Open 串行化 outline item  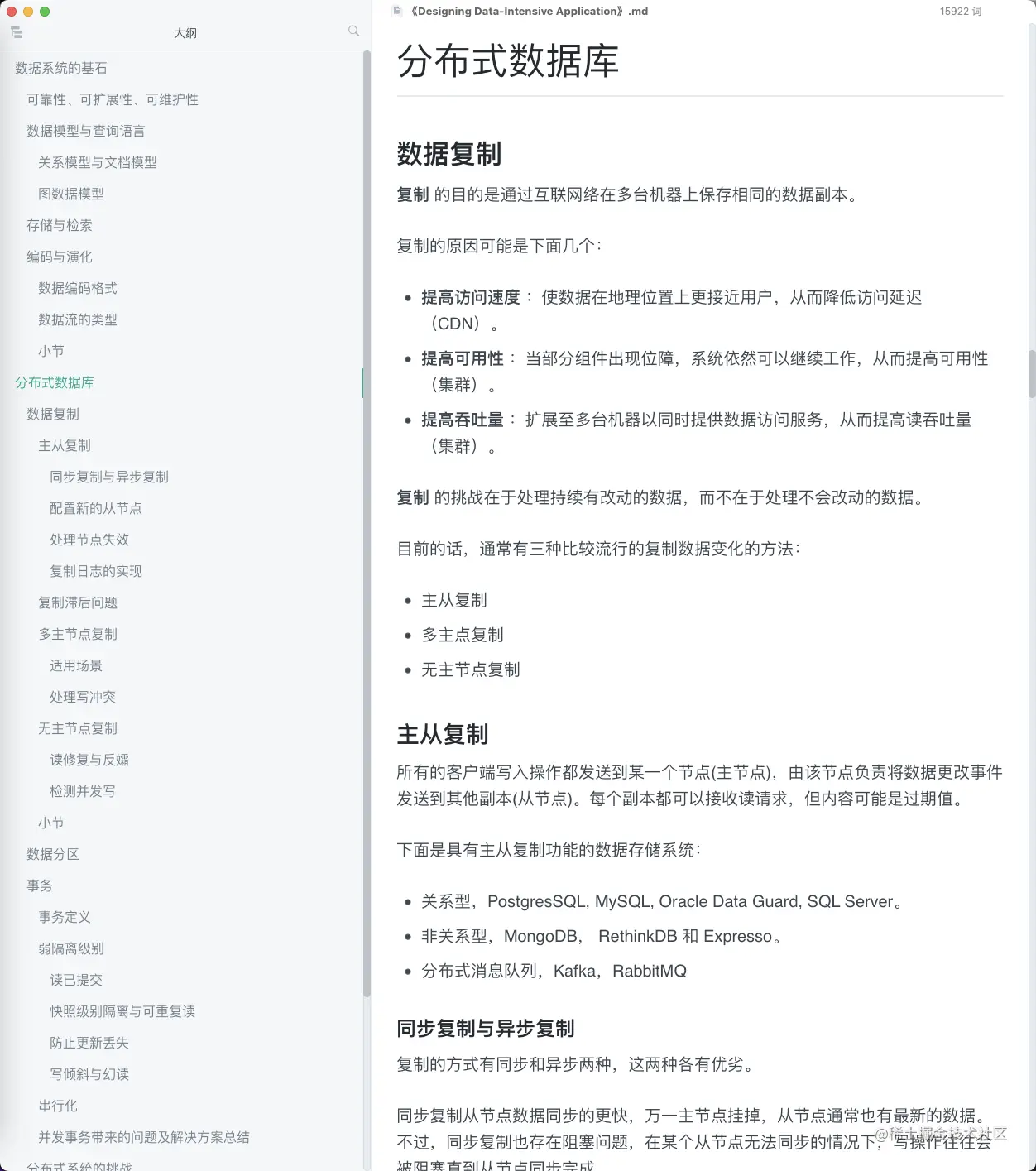tap(58, 1106)
